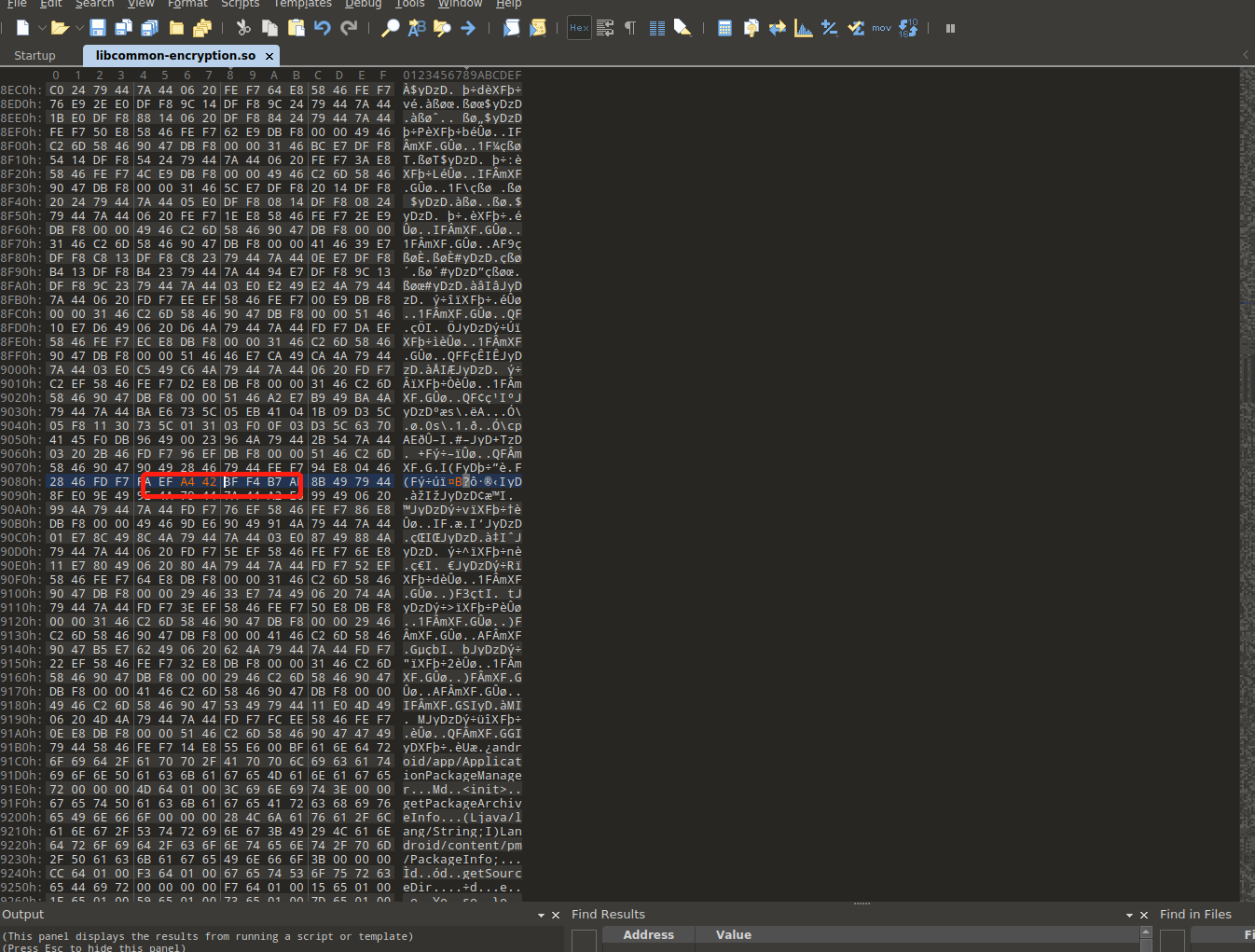Click the Cut scissors icon
This screenshot has height=952, width=1255.
(x=243, y=28)
